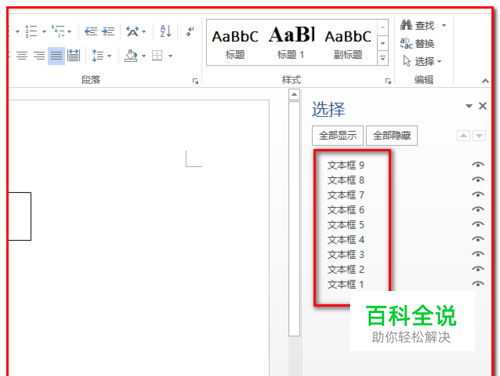Open paragraph settings dialog launcher
Viewport: 500px width, 376px height.
(x=195, y=81)
